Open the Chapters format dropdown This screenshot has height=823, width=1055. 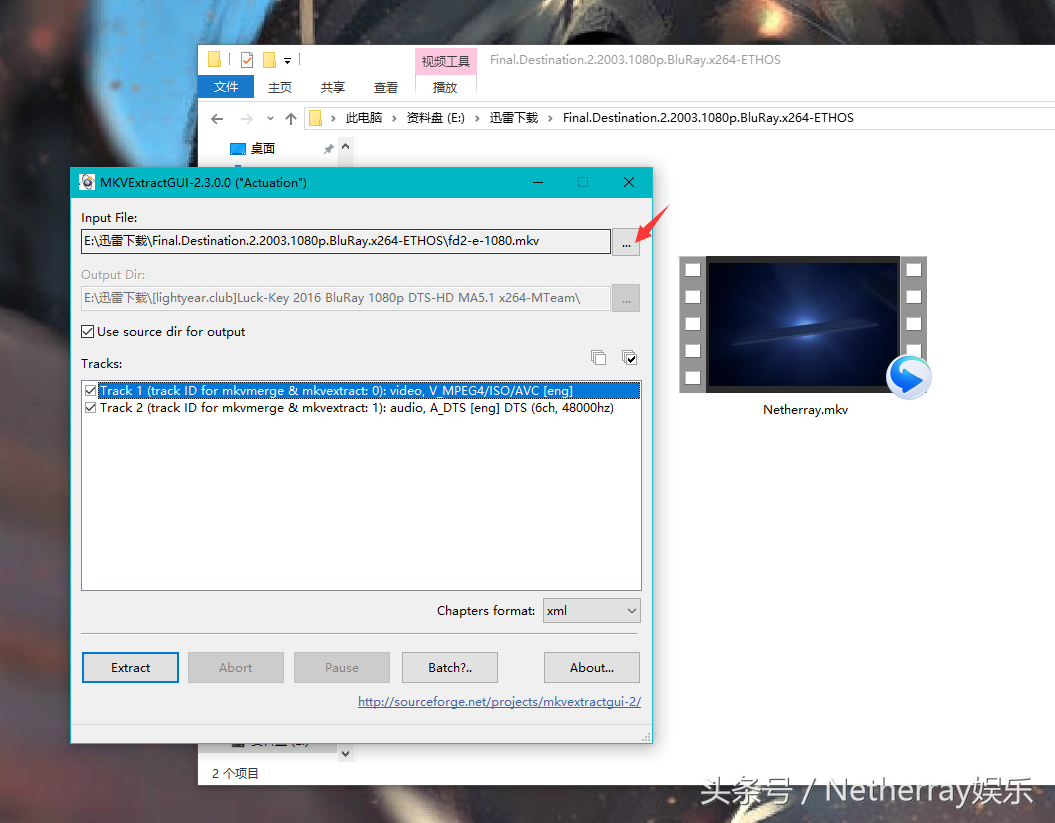591,610
